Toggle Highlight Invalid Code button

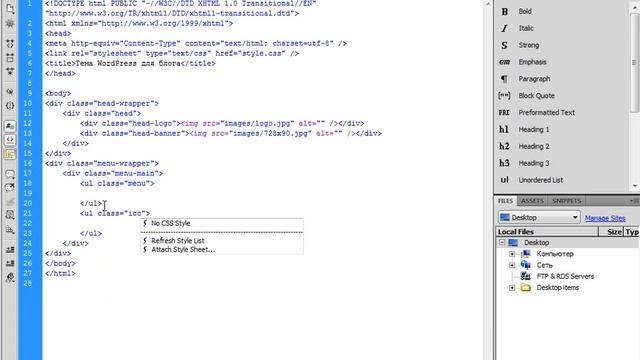[10, 140]
